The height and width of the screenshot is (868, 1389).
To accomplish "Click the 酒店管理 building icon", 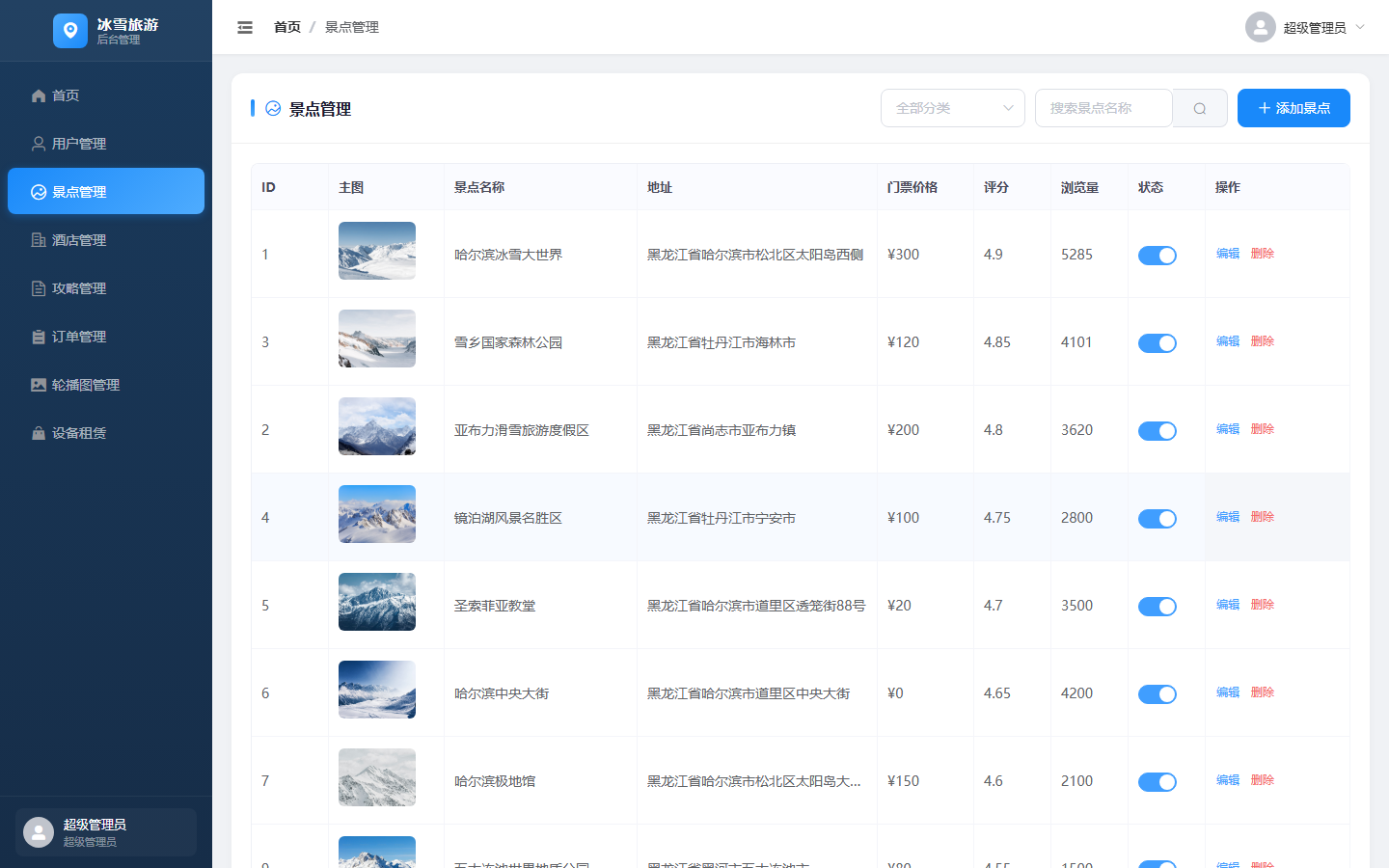I will (x=39, y=240).
